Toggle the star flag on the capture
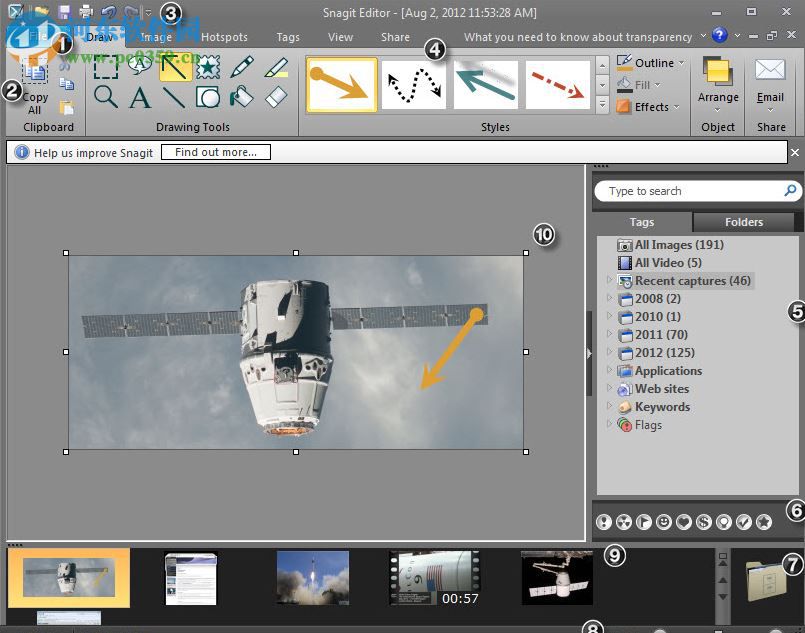The height and width of the screenshot is (633, 805). (x=764, y=522)
